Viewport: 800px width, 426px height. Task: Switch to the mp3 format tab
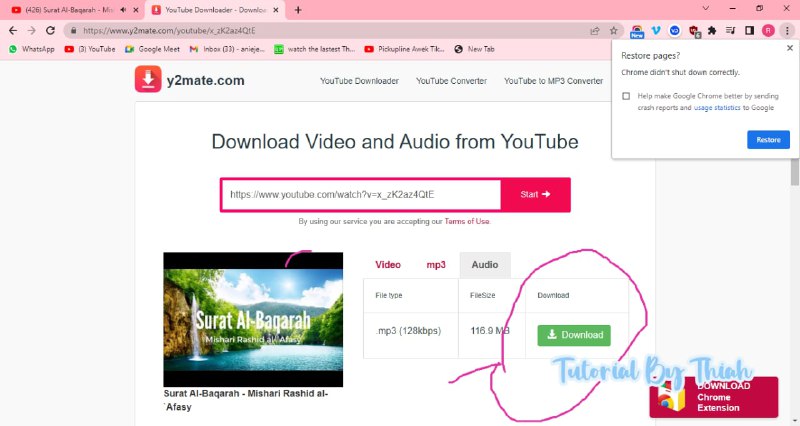point(436,264)
